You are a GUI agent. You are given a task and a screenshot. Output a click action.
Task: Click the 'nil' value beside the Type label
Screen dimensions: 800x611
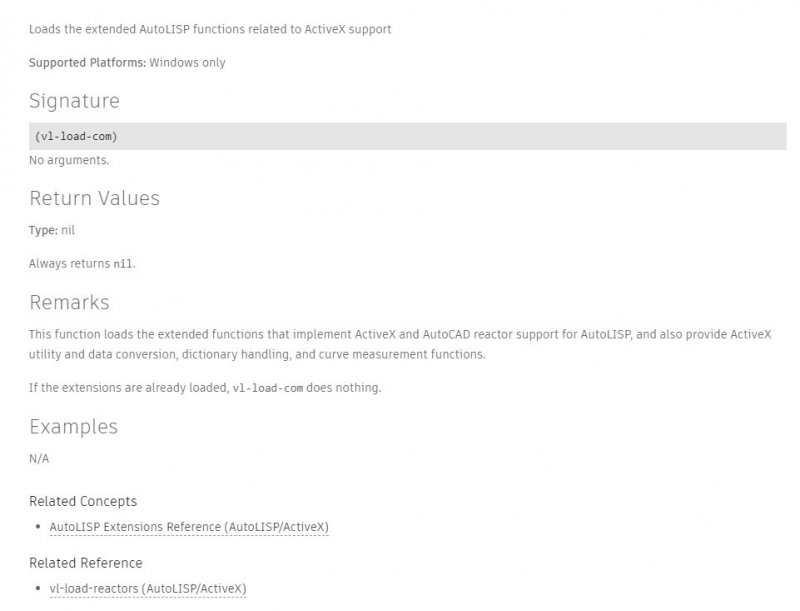coord(68,230)
